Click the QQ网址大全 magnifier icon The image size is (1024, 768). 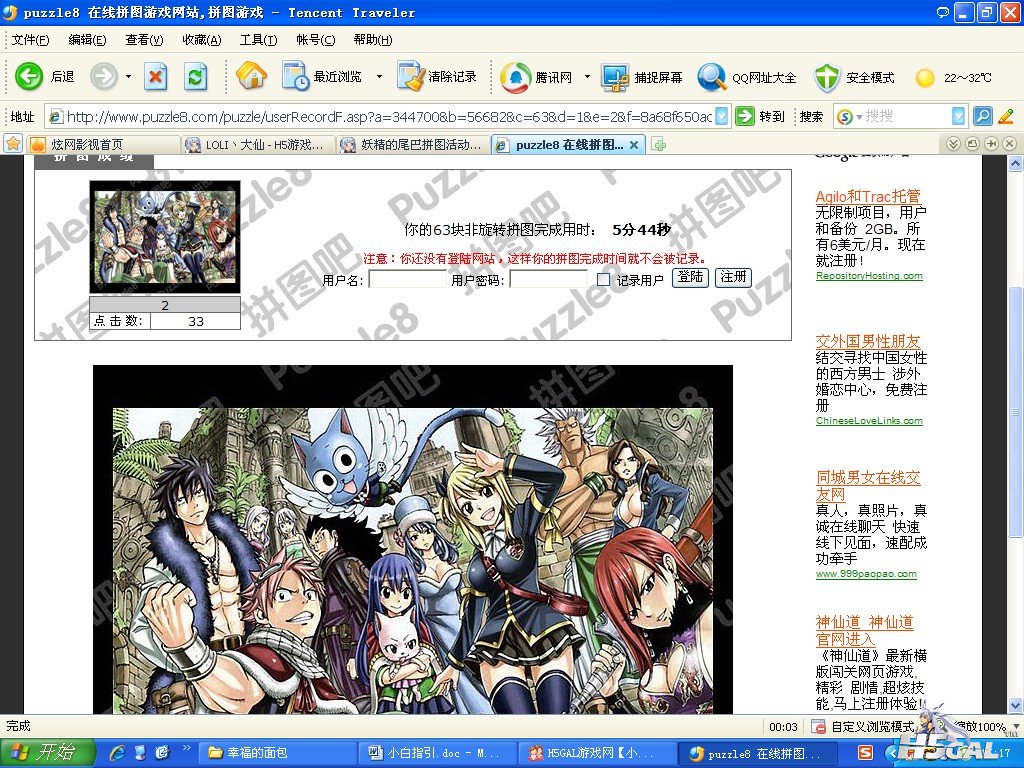click(x=712, y=77)
